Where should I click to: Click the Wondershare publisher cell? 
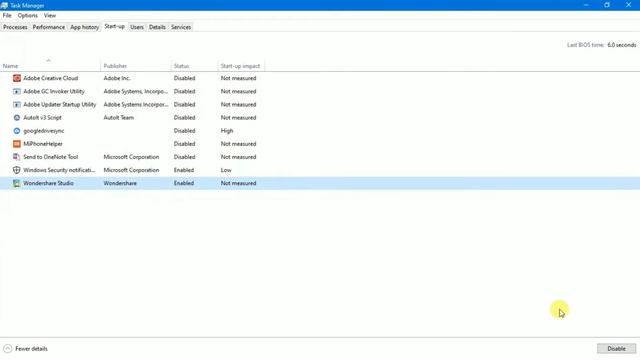click(x=120, y=183)
